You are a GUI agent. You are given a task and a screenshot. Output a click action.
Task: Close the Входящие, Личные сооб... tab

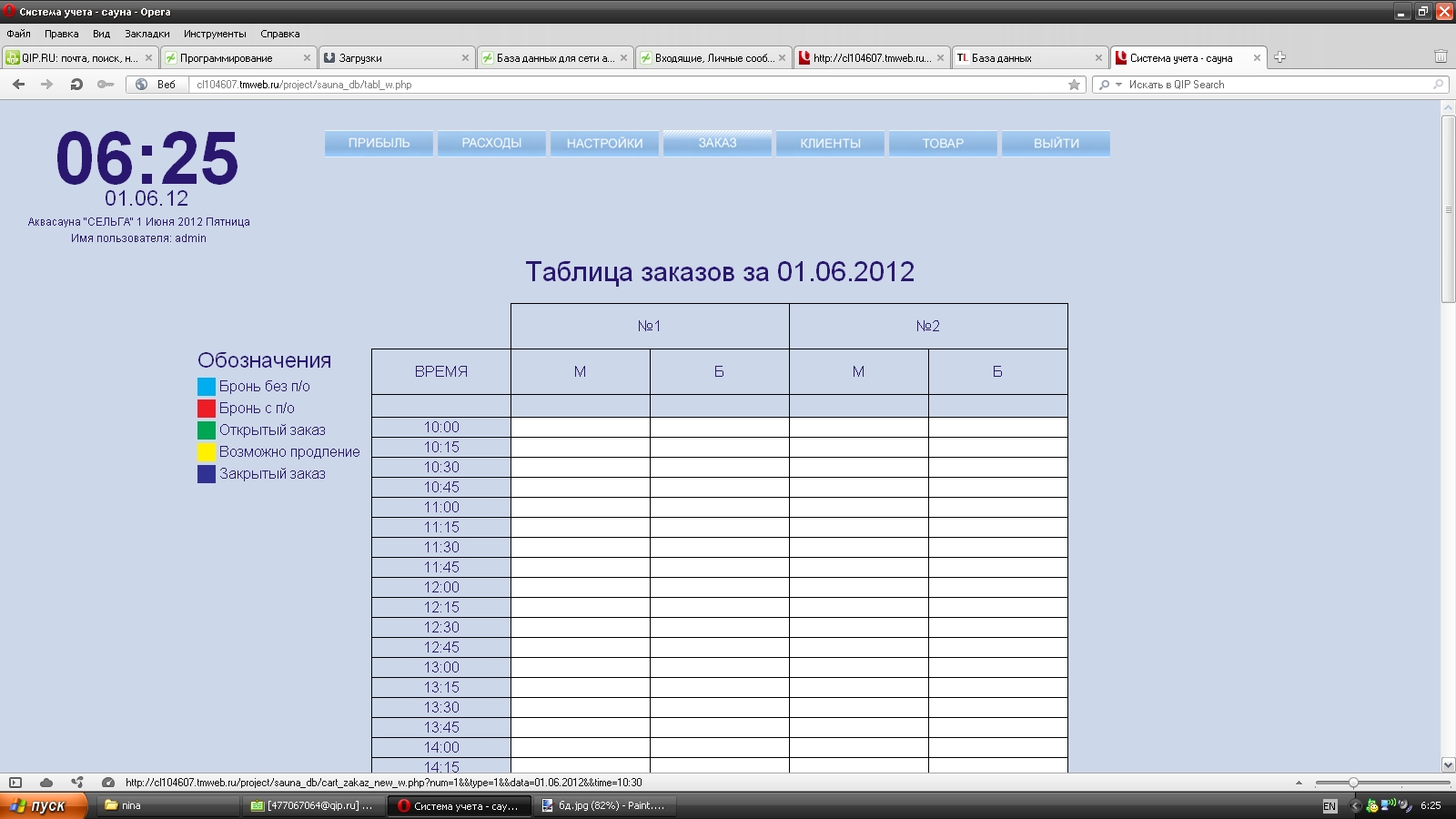(x=782, y=57)
